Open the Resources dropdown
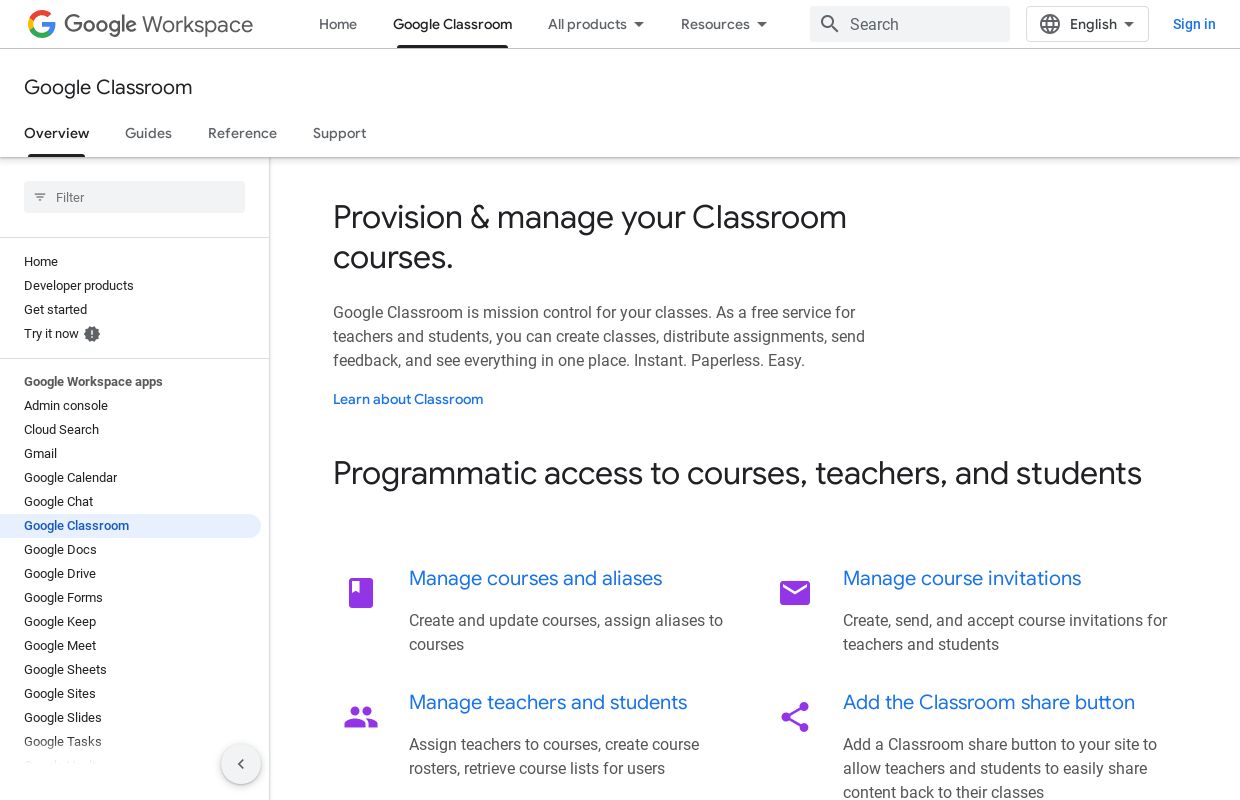This screenshot has width=1240, height=800. [724, 24]
